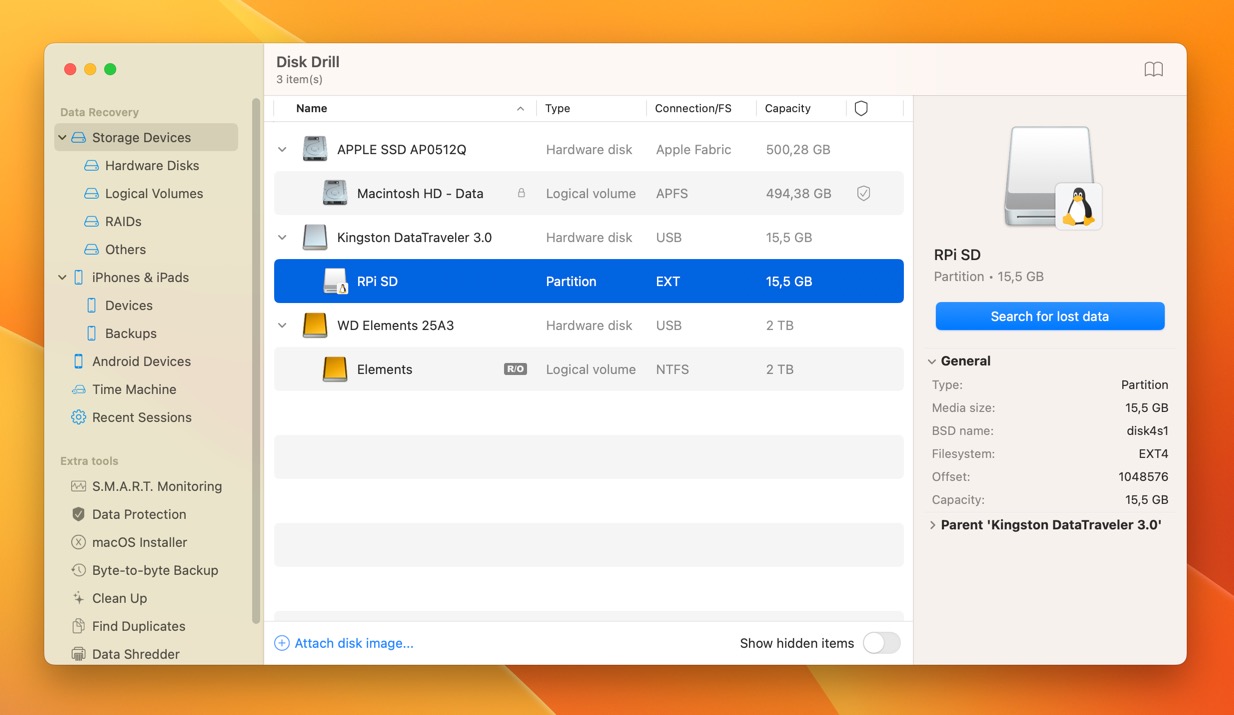Click the sidebar vertical scrollbar

(256, 360)
